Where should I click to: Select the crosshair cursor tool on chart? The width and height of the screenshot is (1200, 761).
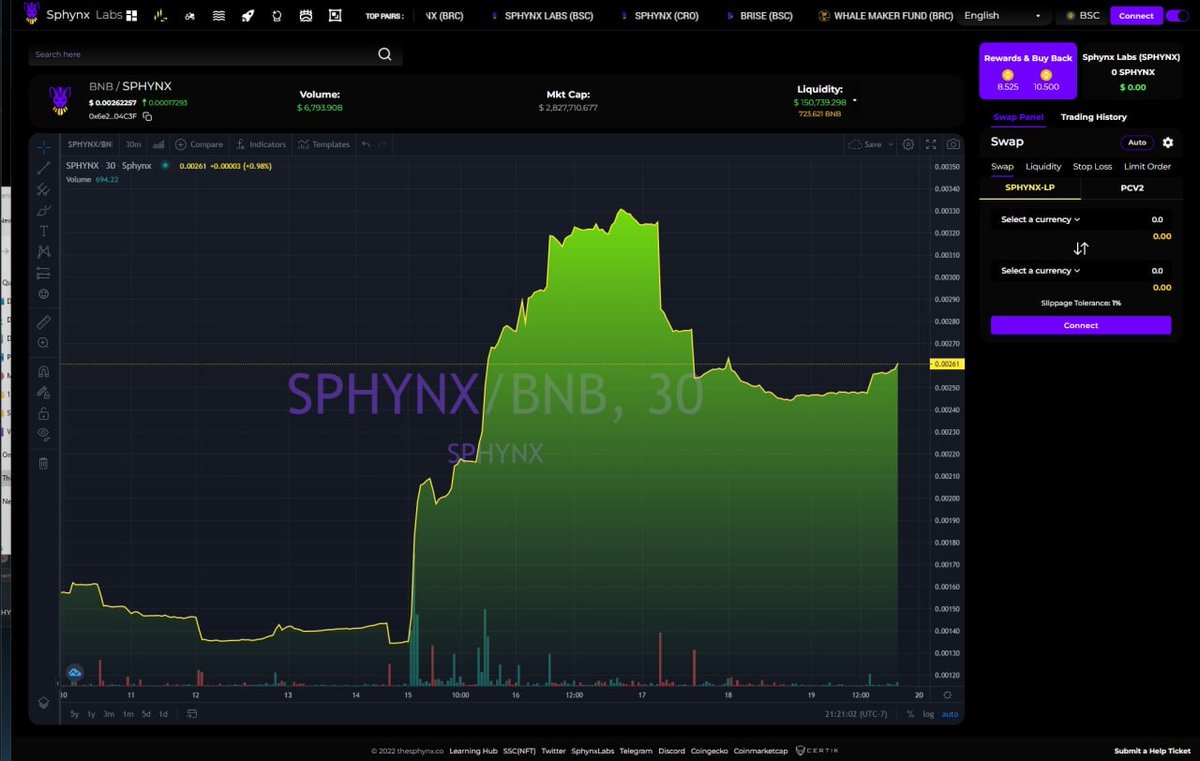[43, 146]
